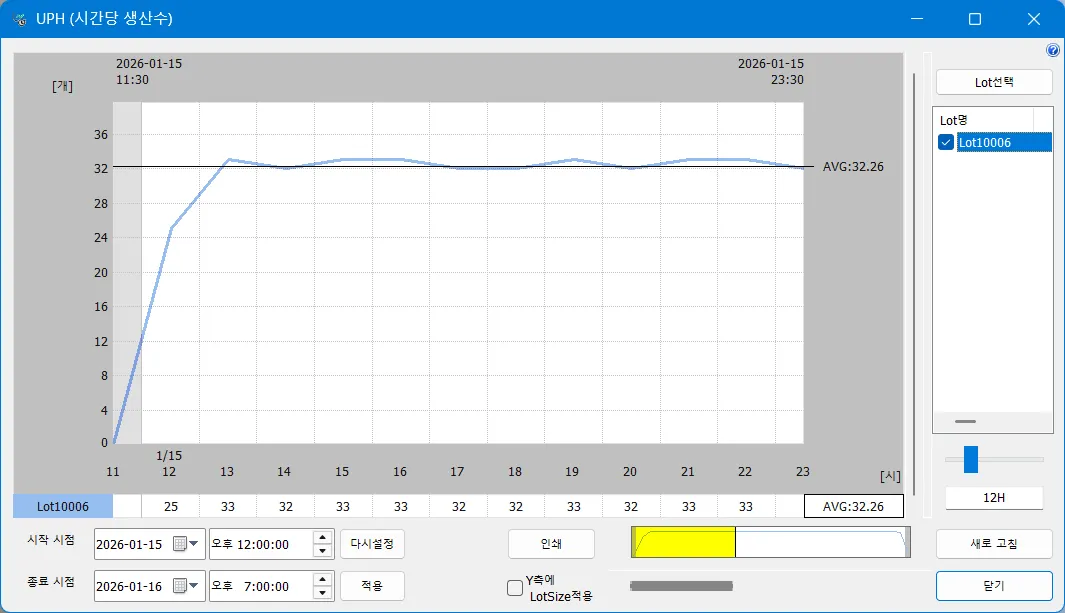
Task: Enable Y-axis LotSize apply checkbox
Action: coord(515,588)
